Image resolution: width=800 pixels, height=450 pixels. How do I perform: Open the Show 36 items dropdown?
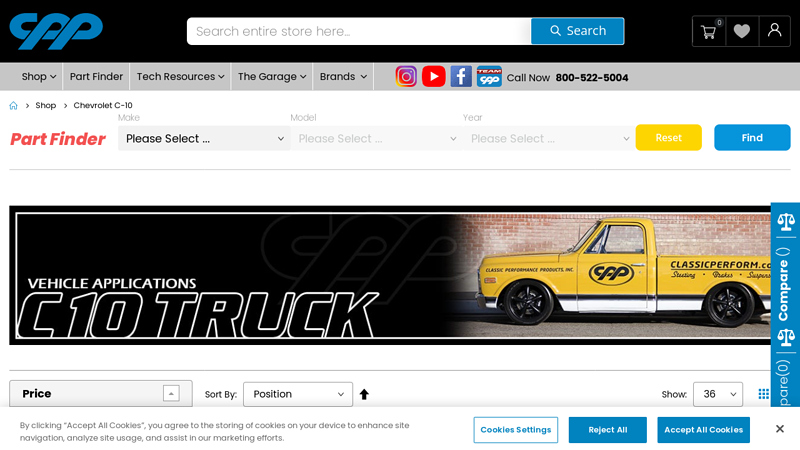pos(718,394)
